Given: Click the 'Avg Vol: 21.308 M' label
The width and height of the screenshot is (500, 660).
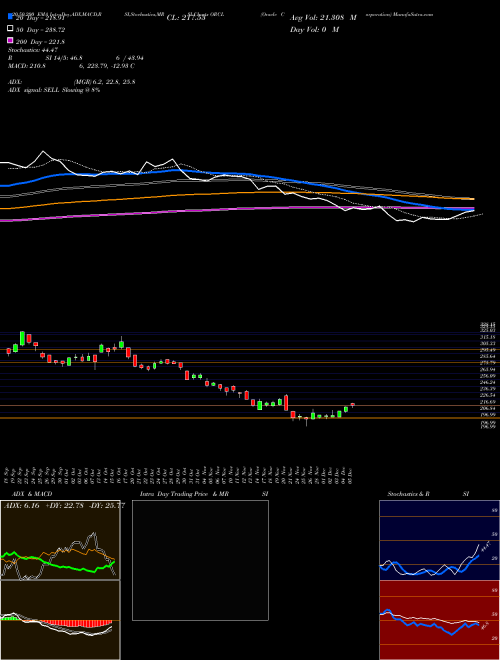Looking at the screenshot, I should (323, 17).
